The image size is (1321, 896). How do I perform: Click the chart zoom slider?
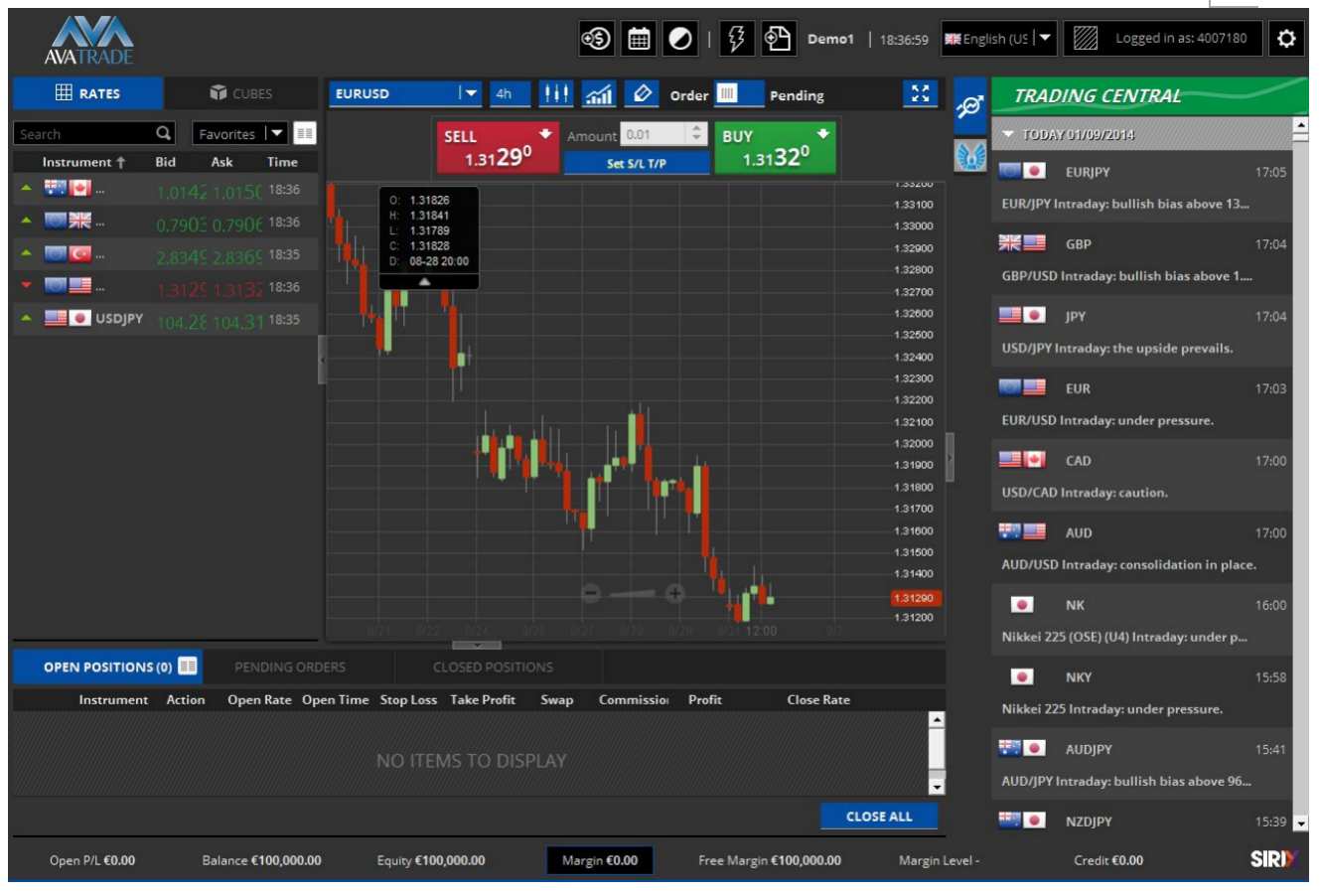(x=633, y=594)
